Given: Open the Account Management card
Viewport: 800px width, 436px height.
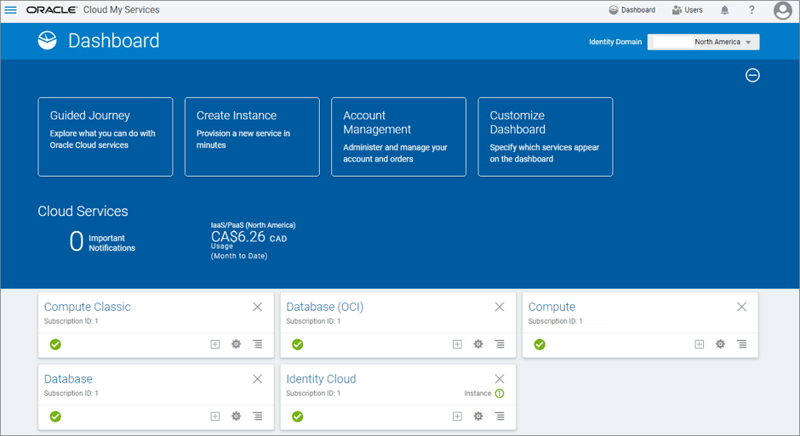Looking at the screenshot, I should point(398,136).
